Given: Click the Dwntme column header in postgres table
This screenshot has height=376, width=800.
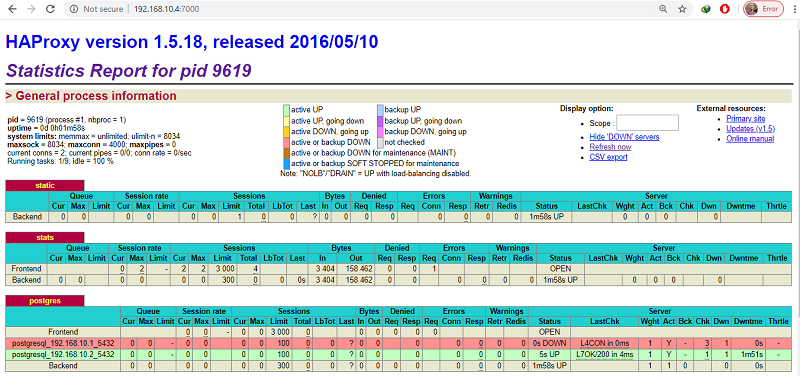Looking at the screenshot, I should [x=748, y=321].
